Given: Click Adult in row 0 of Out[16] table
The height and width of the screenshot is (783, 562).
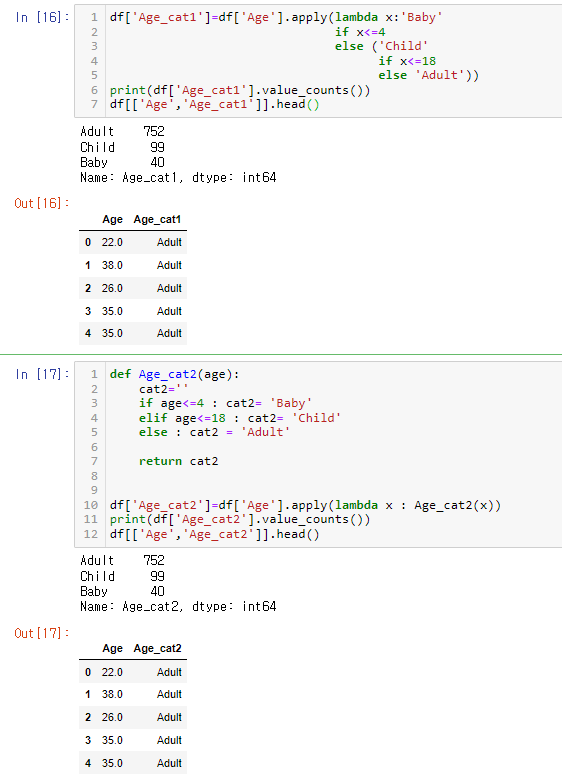Looking at the screenshot, I should coord(169,242).
